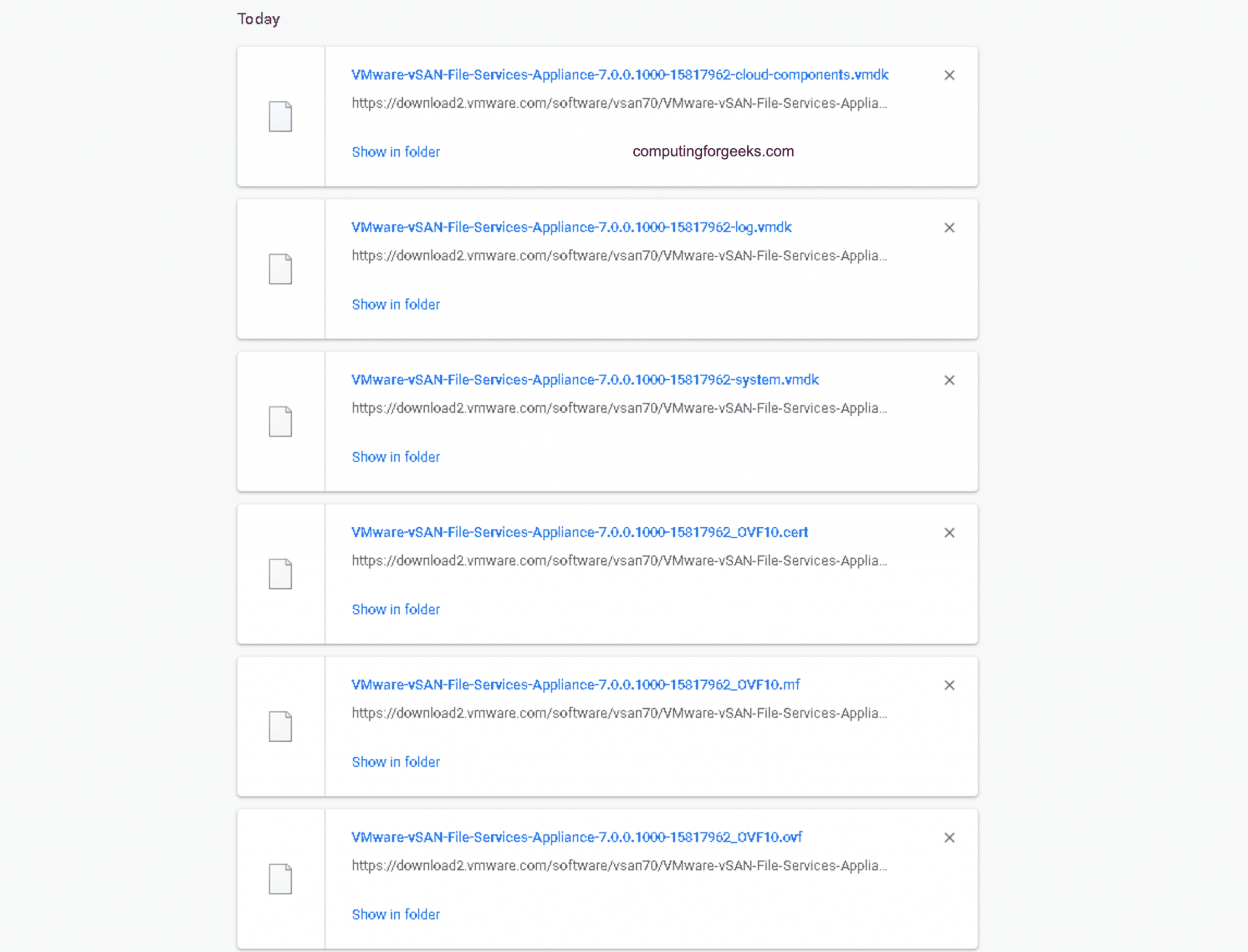
Task: Click file icon beside log.vmdk download
Action: coord(280,269)
